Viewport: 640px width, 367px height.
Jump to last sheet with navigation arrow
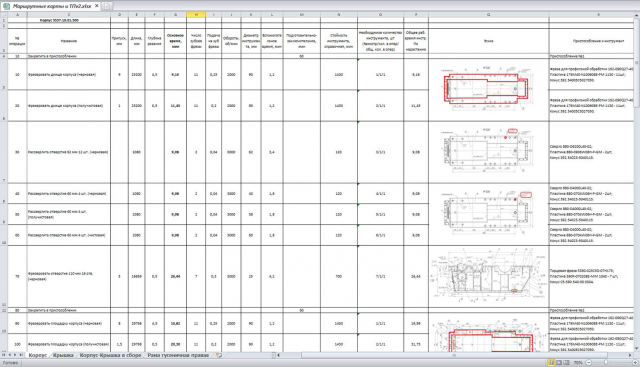click(x=21, y=355)
